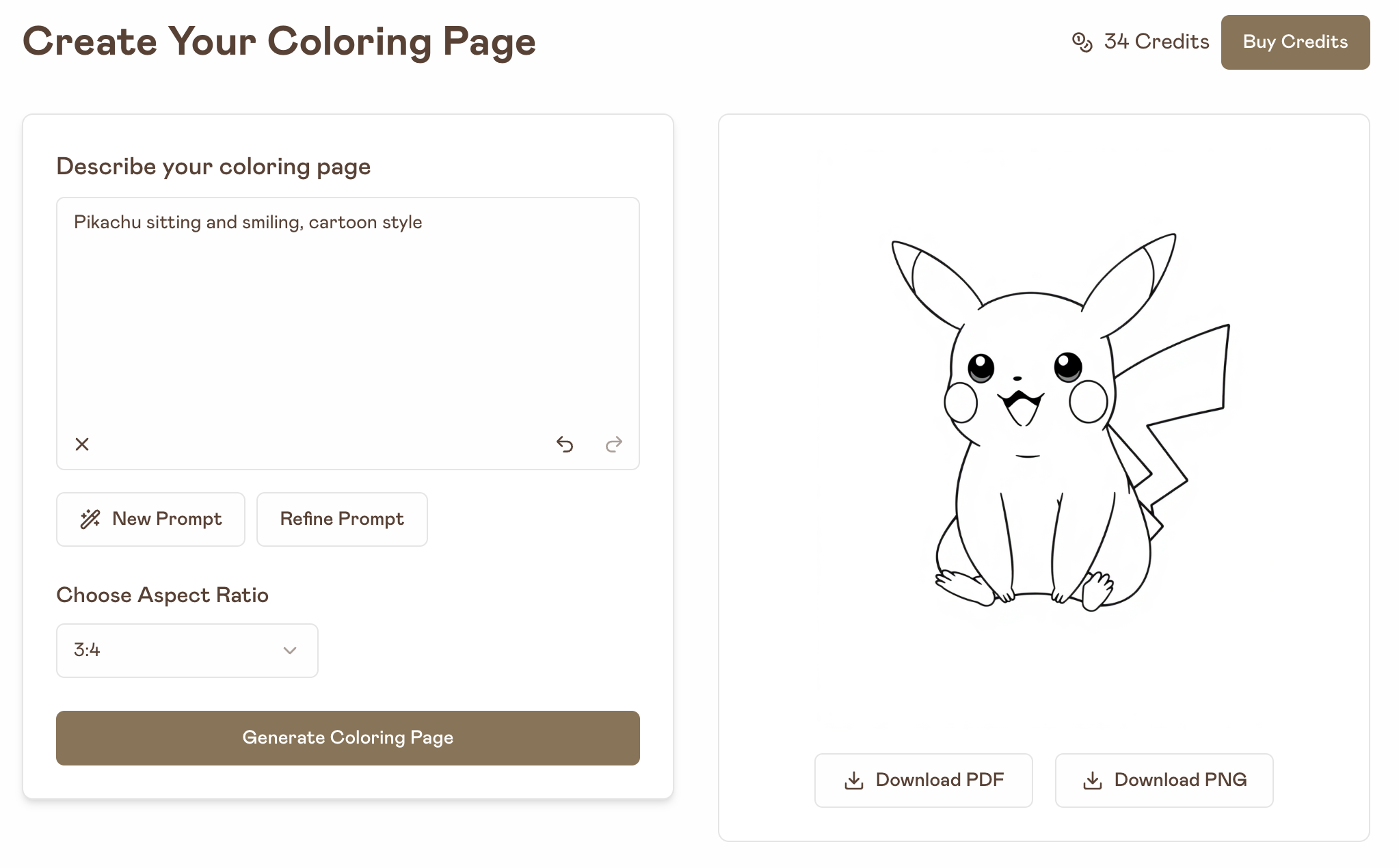Toggle the undo history control

[564, 444]
